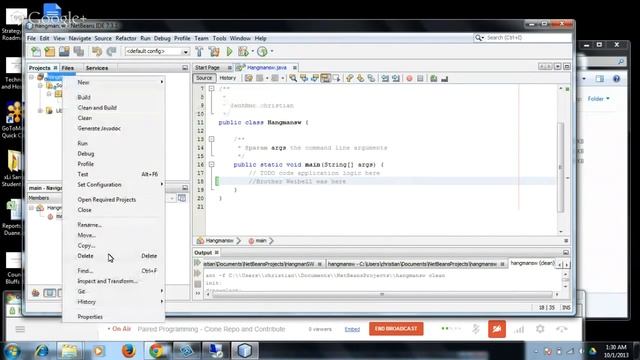The height and width of the screenshot is (360, 640).
Task: Click the editor Find Selection magnifier icon
Action: coord(293,78)
